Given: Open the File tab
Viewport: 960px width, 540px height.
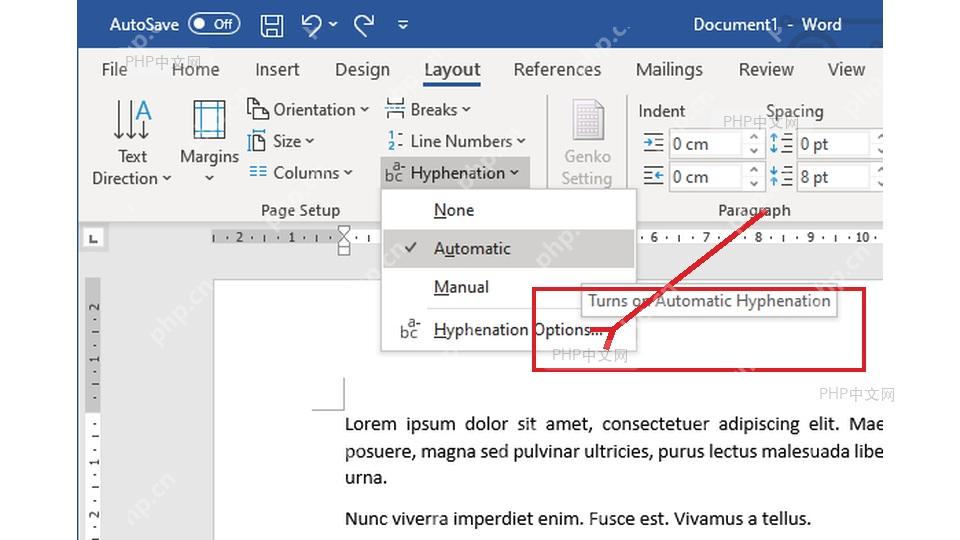Looking at the screenshot, I should point(114,70).
